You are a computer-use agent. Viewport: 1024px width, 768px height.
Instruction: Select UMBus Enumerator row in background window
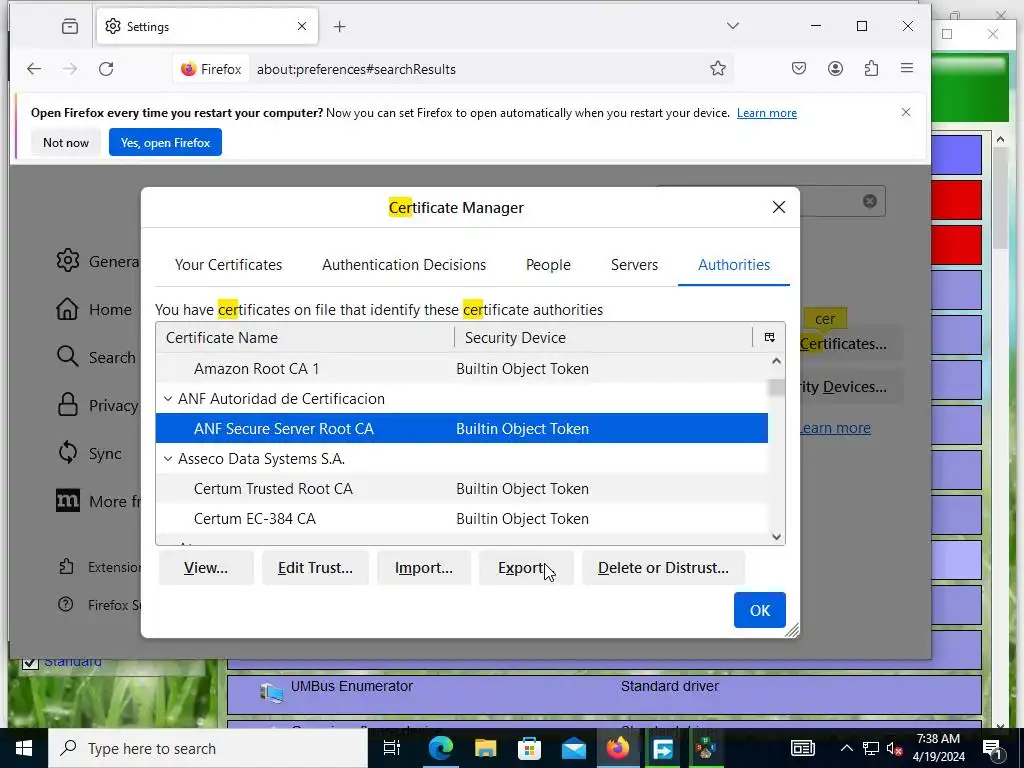coord(604,694)
